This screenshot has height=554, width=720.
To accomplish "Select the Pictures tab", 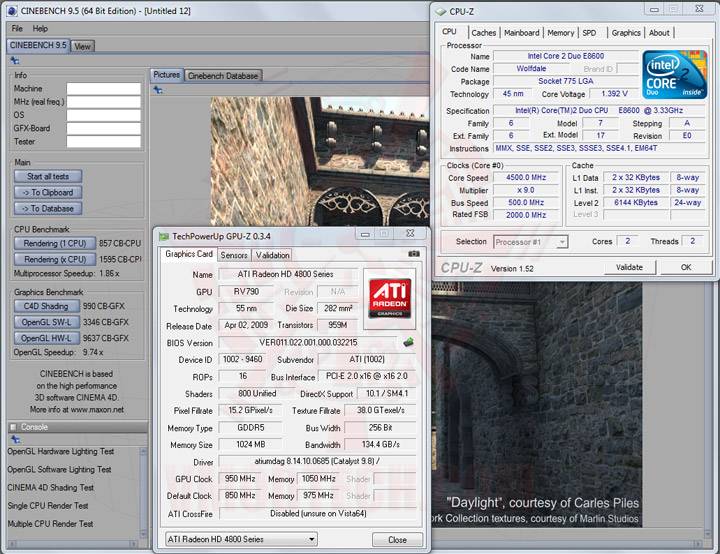I will pyautogui.click(x=166, y=75).
